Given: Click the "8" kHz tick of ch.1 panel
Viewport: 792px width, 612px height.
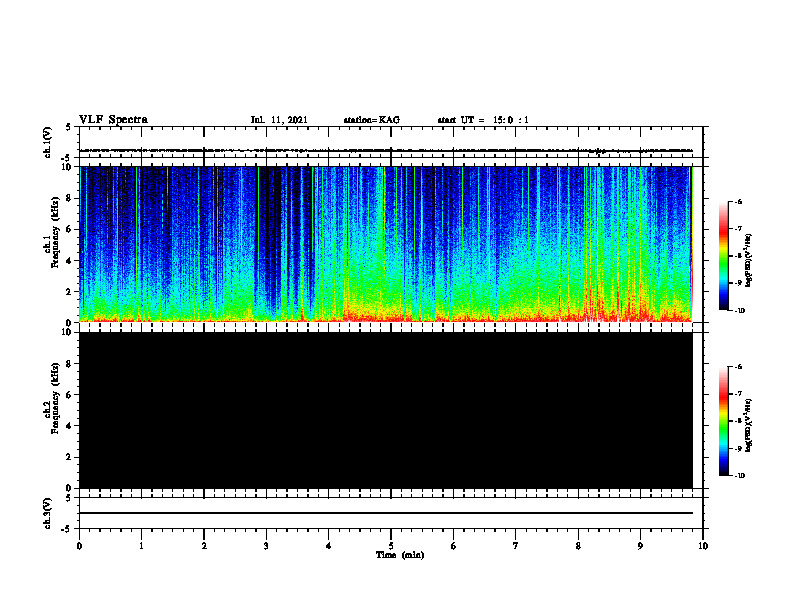Looking at the screenshot, I should click(x=69, y=198).
